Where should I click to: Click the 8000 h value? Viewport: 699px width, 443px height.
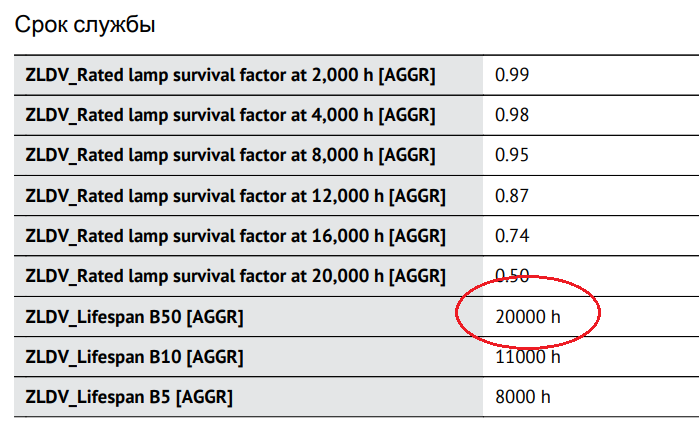click(522, 397)
